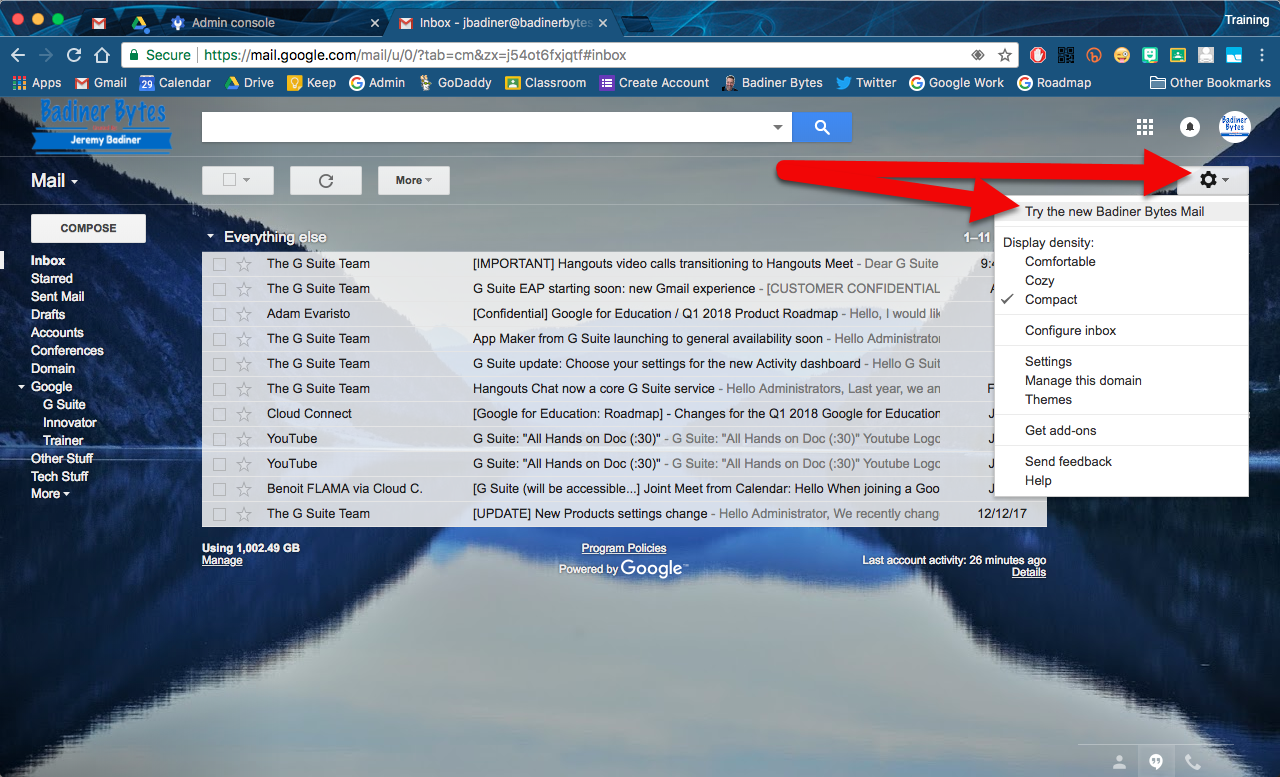Viewport: 1280px width, 777px height.
Task: Star the Cloud Connect email
Action: pyautogui.click(x=244, y=414)
